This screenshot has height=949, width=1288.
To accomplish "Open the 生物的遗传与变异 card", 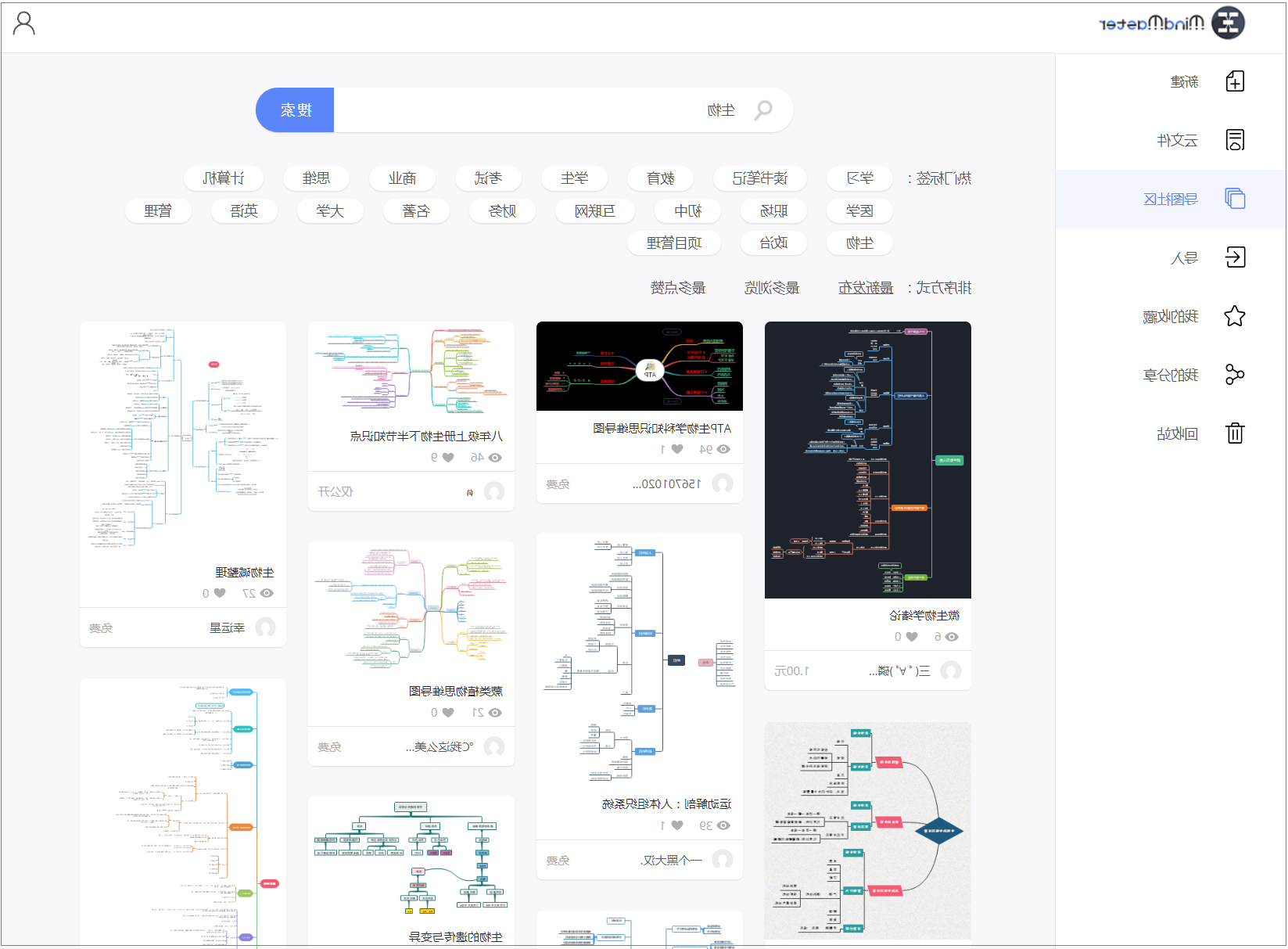I will [411, 872].
